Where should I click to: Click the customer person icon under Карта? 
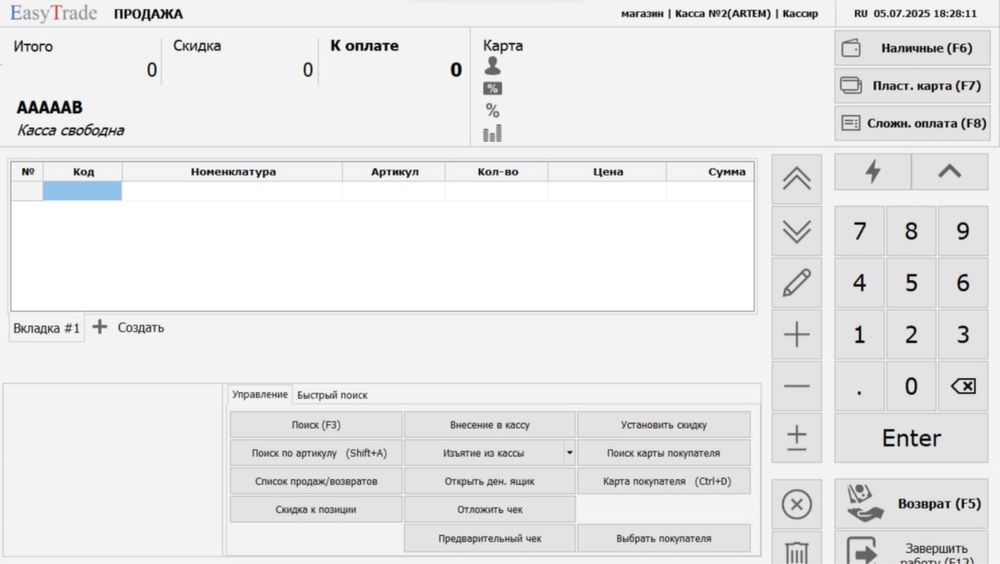click(x=492, y=66)
